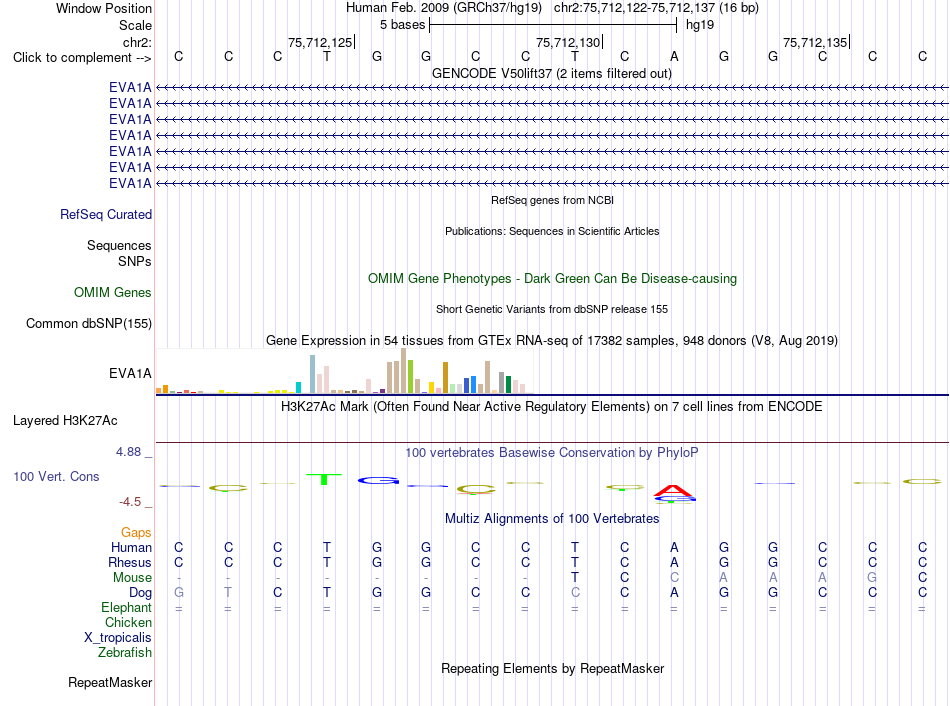
Task: Select the Human species row label
Action: coord(131,547)
